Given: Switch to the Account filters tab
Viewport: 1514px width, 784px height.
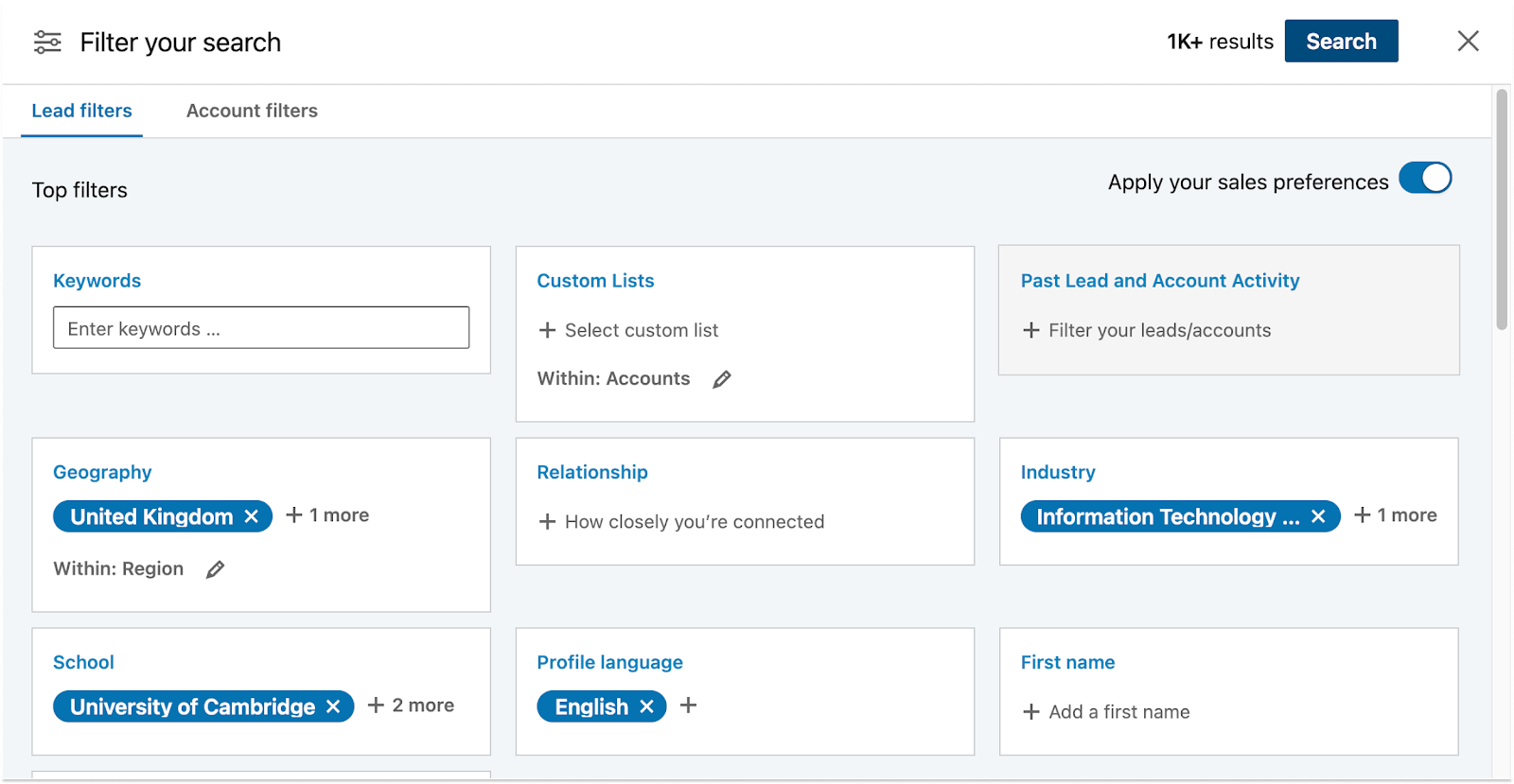Looking at the screenshot, I should click(252, 111).
